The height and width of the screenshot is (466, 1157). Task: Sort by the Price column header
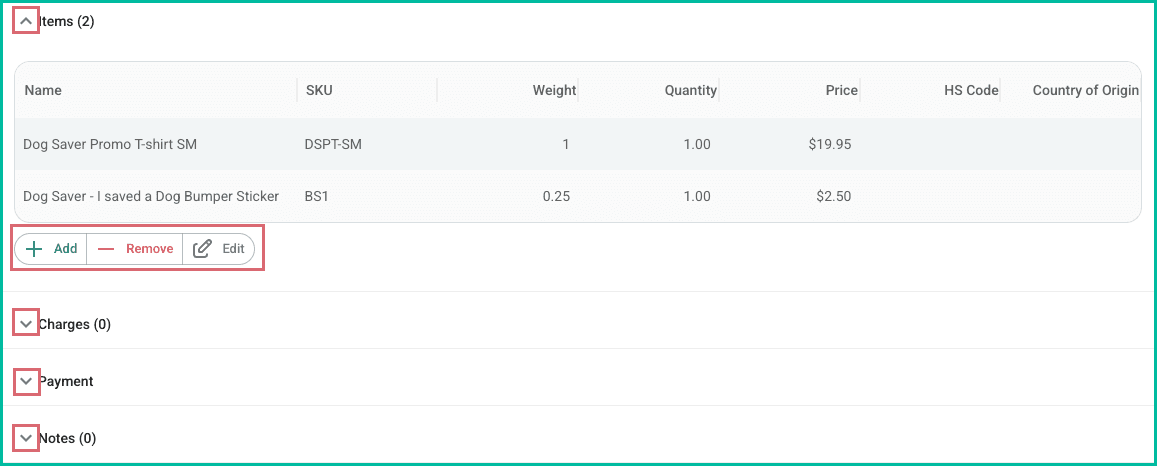point(841,90)
